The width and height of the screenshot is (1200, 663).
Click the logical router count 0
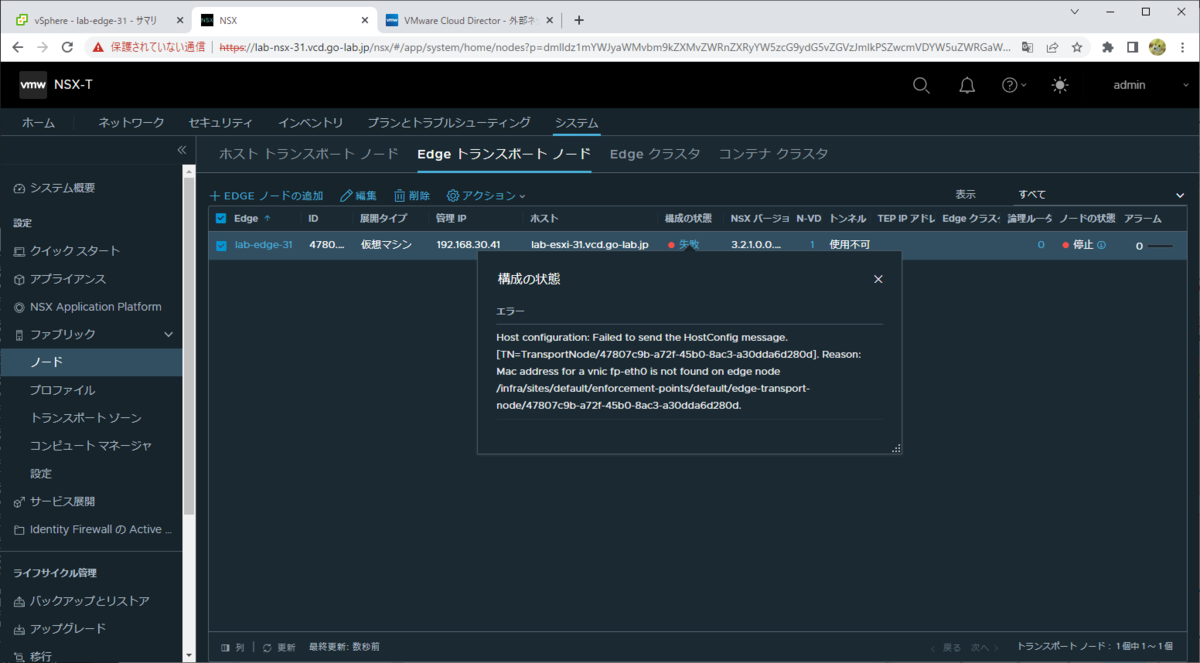point(1040,245)
